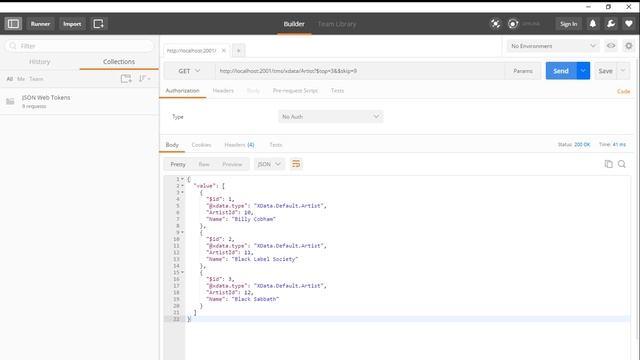The width and height of the screenshot is (640, 360).
Task: Open the JSON format dropdown
Action: pos(269,164)
